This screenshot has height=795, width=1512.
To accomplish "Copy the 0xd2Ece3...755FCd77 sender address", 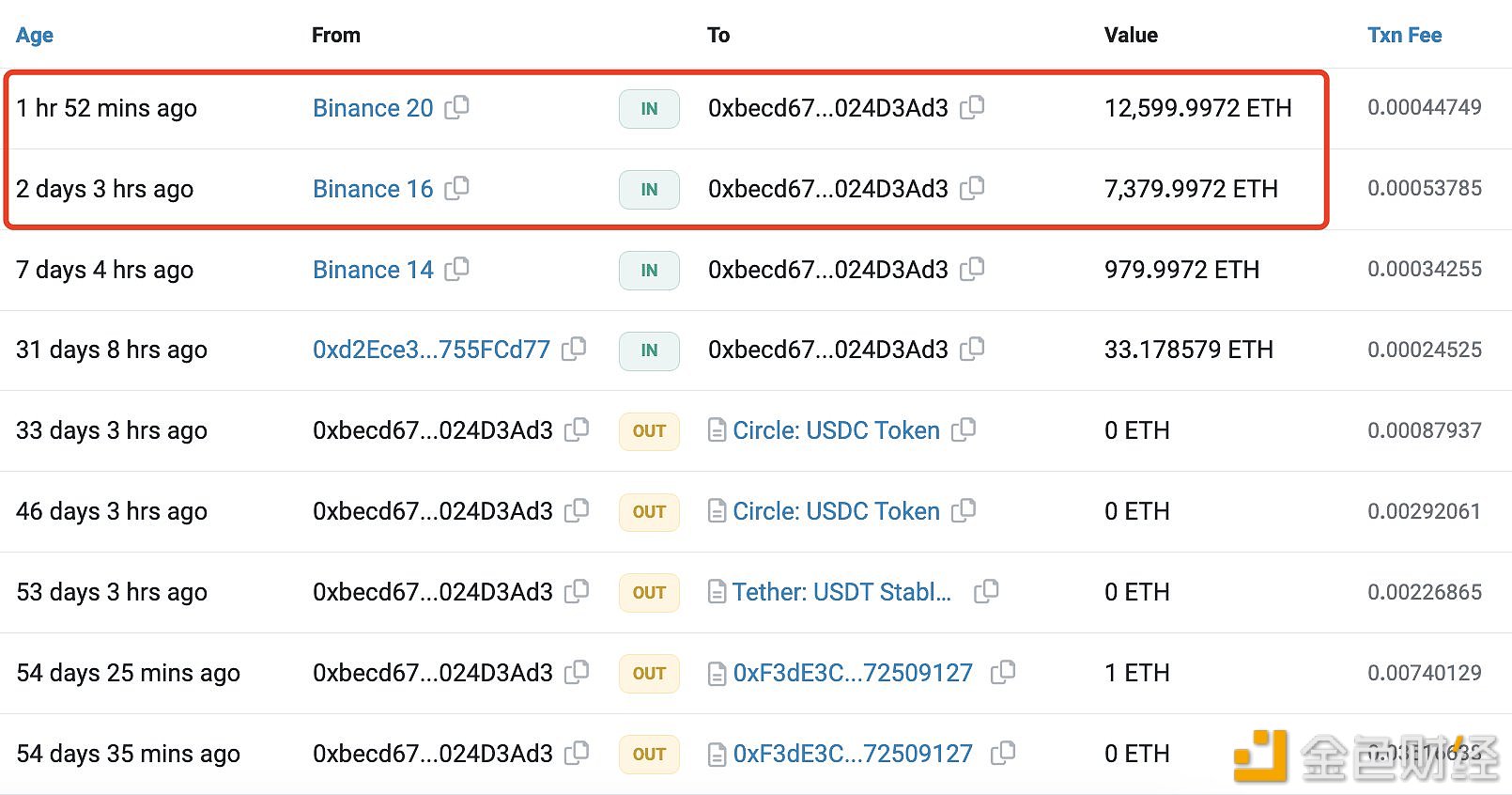I will tap(574, 349).
